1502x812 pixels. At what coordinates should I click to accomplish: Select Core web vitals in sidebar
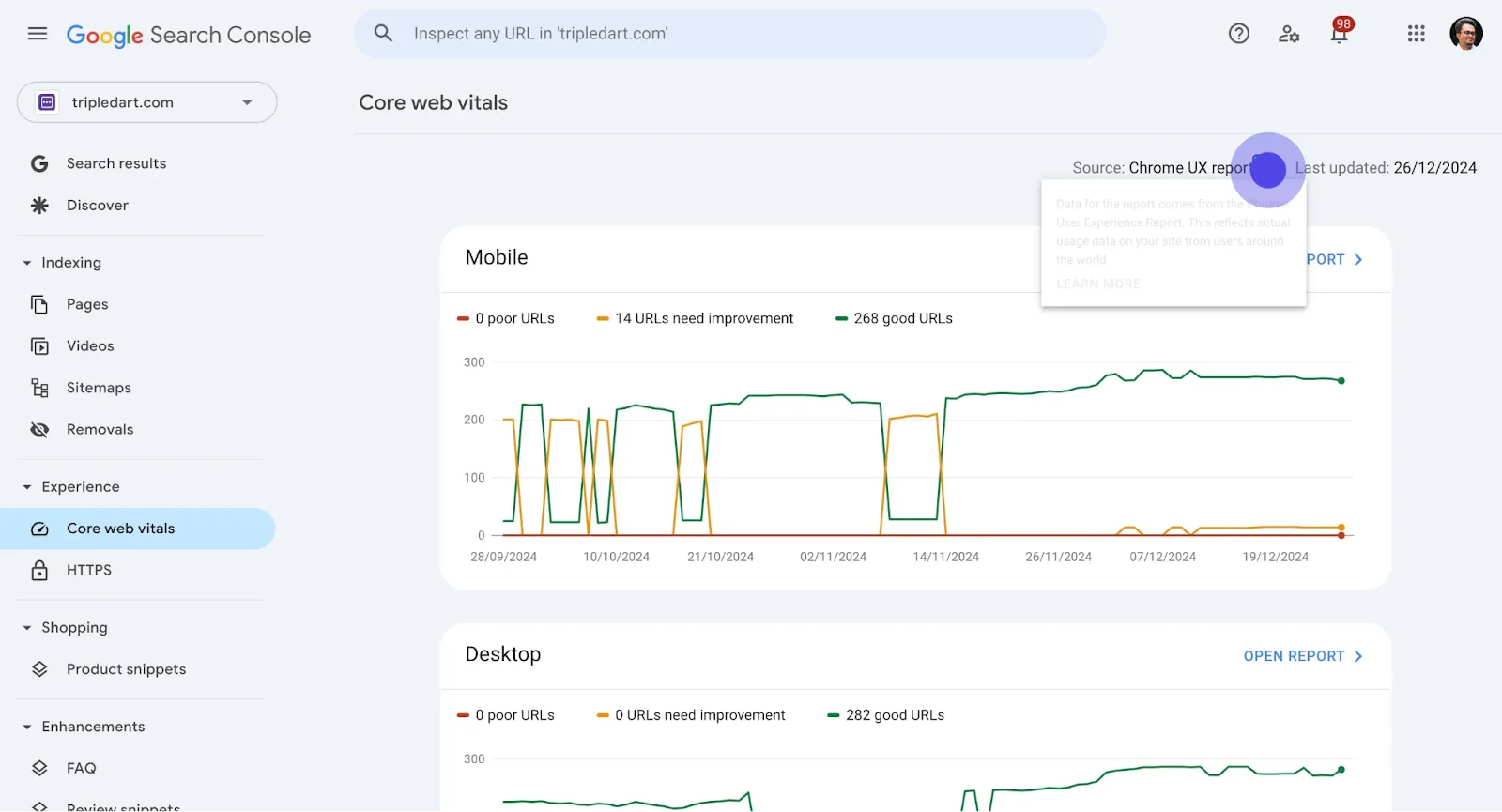(137, 529)
